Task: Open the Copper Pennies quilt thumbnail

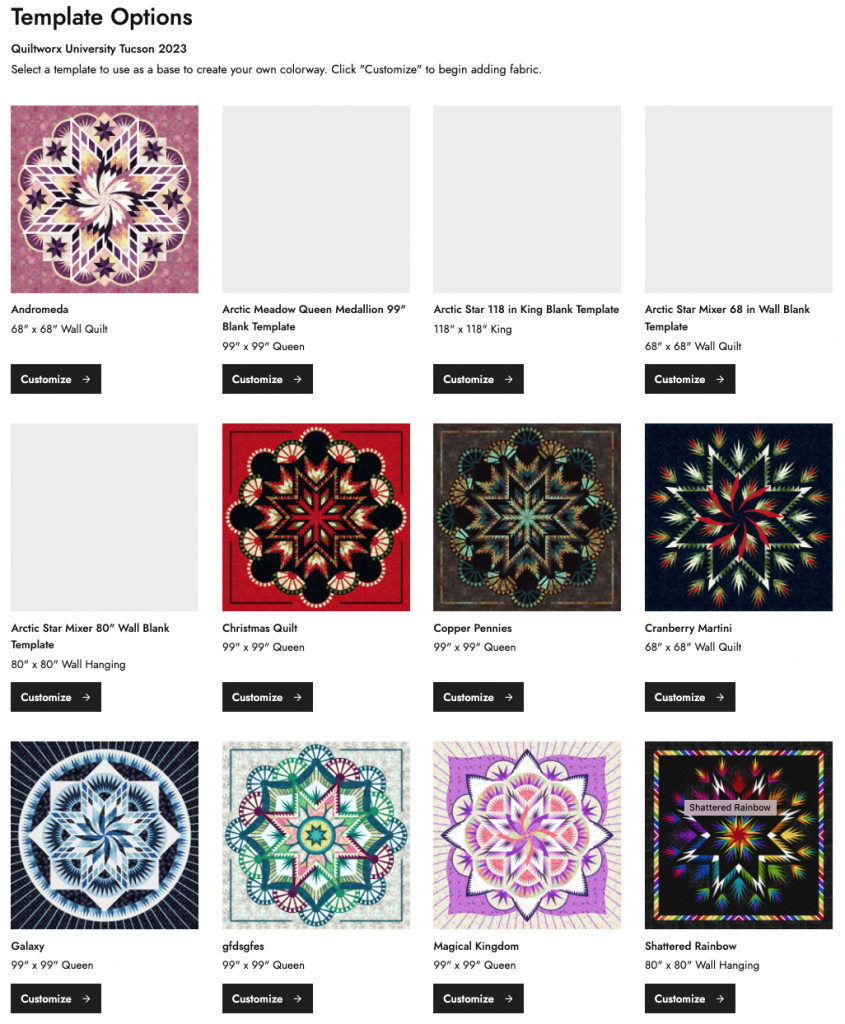Action: pos(527,517)
